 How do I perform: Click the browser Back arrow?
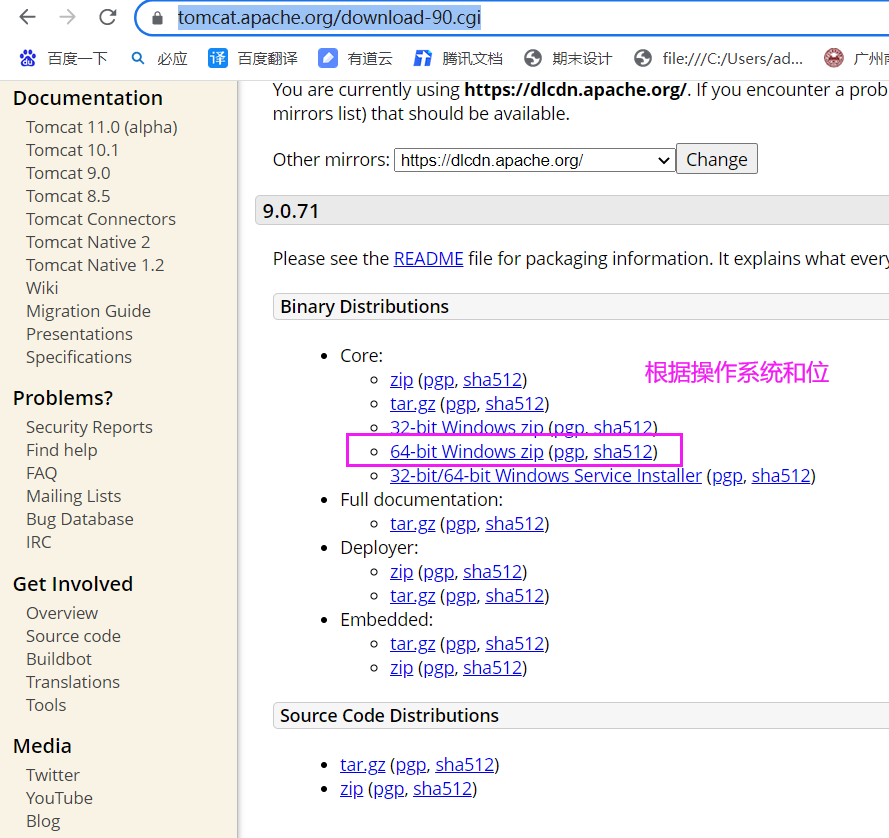(x=27, y=18)
